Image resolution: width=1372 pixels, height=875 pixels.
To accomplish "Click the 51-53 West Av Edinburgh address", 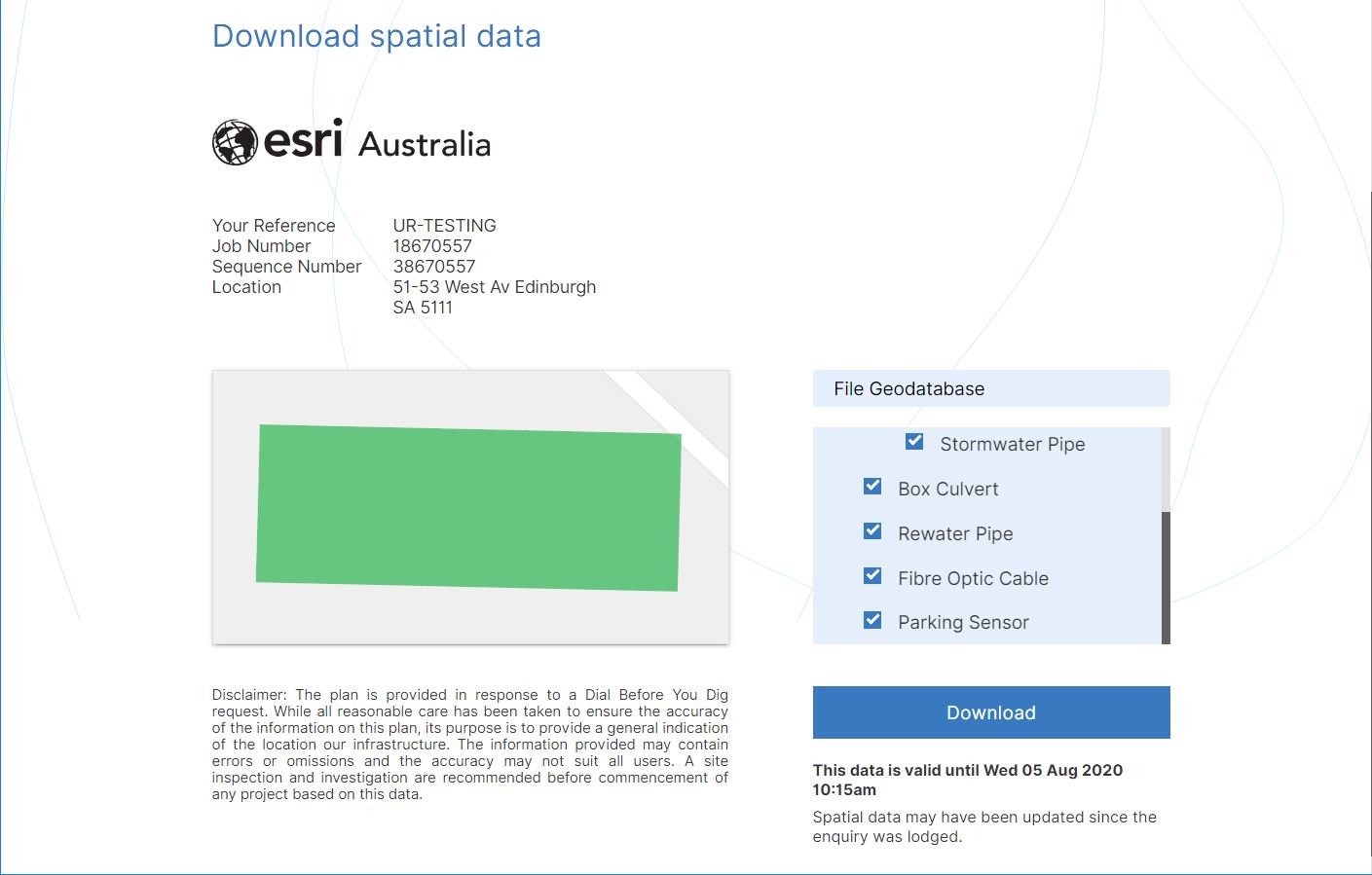I will click(494, 287).
